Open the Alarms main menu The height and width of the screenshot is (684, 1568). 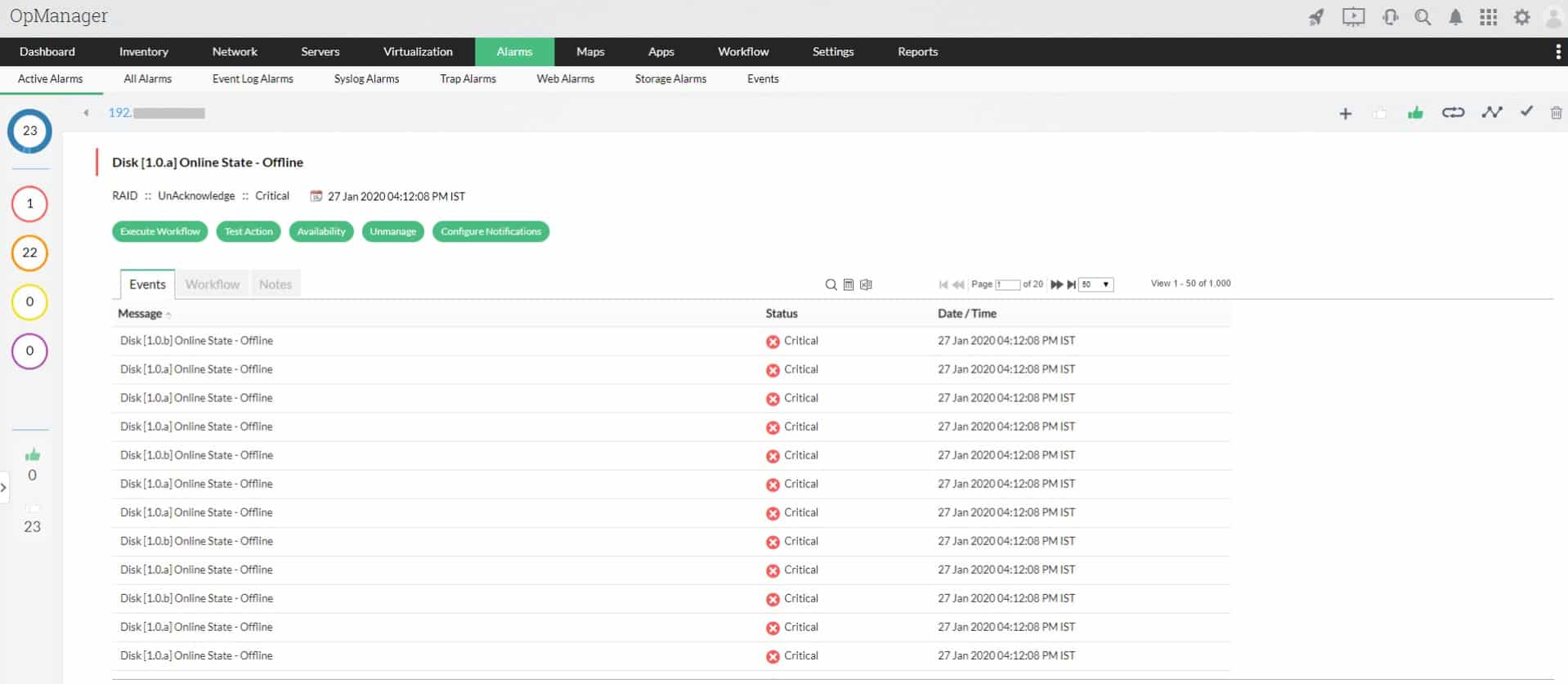[x=514, y=51]
